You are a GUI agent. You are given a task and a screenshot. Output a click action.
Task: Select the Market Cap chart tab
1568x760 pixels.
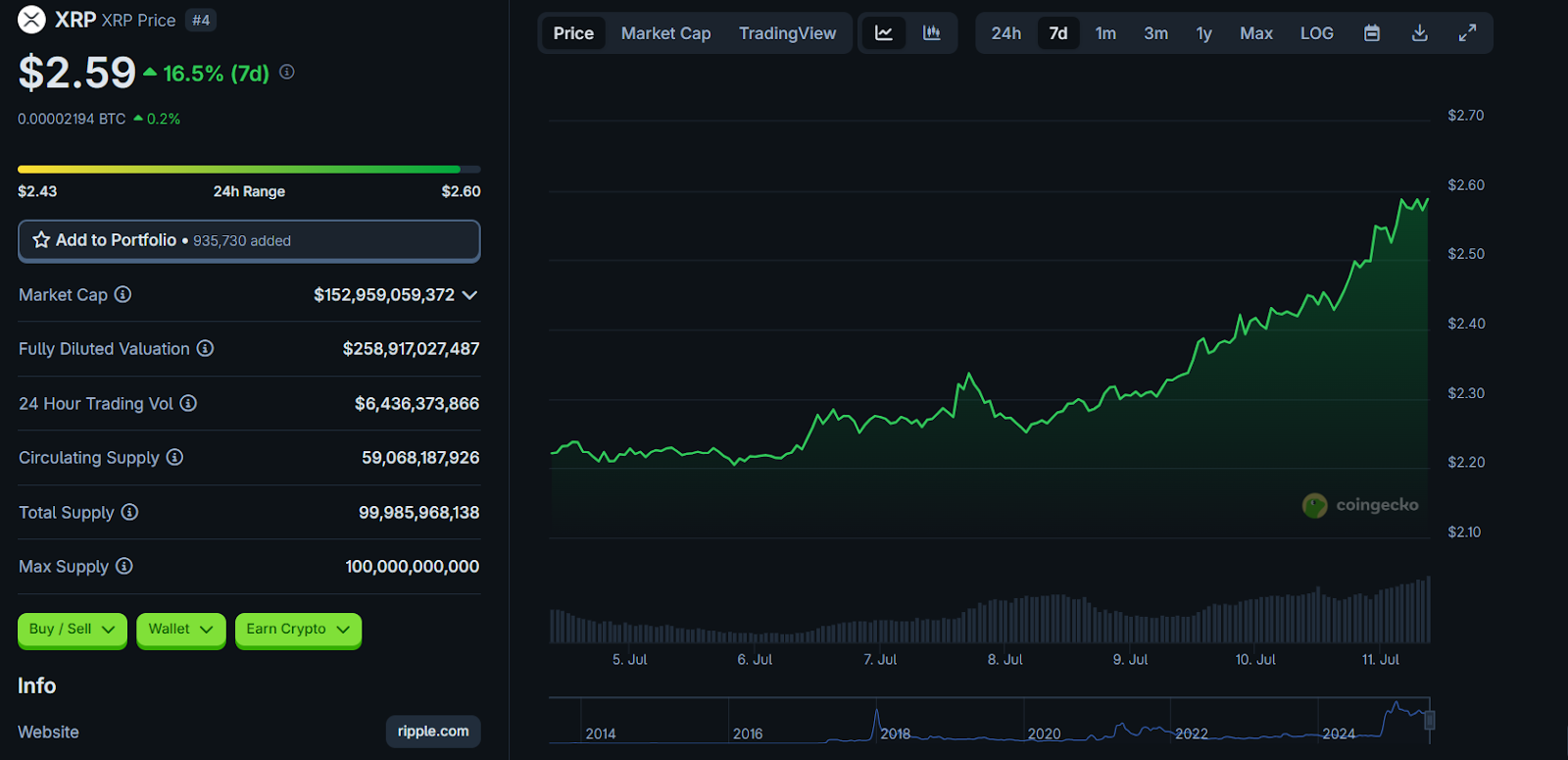click(x=666, y=33)
